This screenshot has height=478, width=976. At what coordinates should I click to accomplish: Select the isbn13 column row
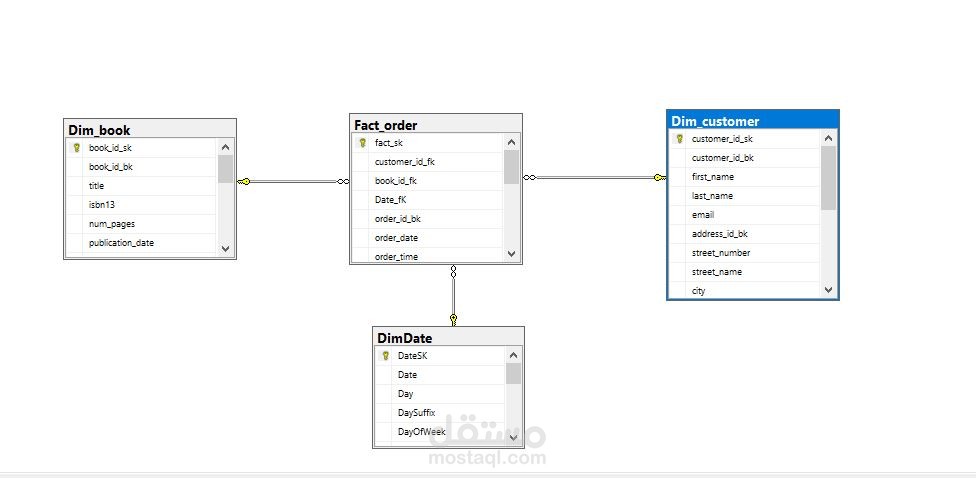click(141, 205)
